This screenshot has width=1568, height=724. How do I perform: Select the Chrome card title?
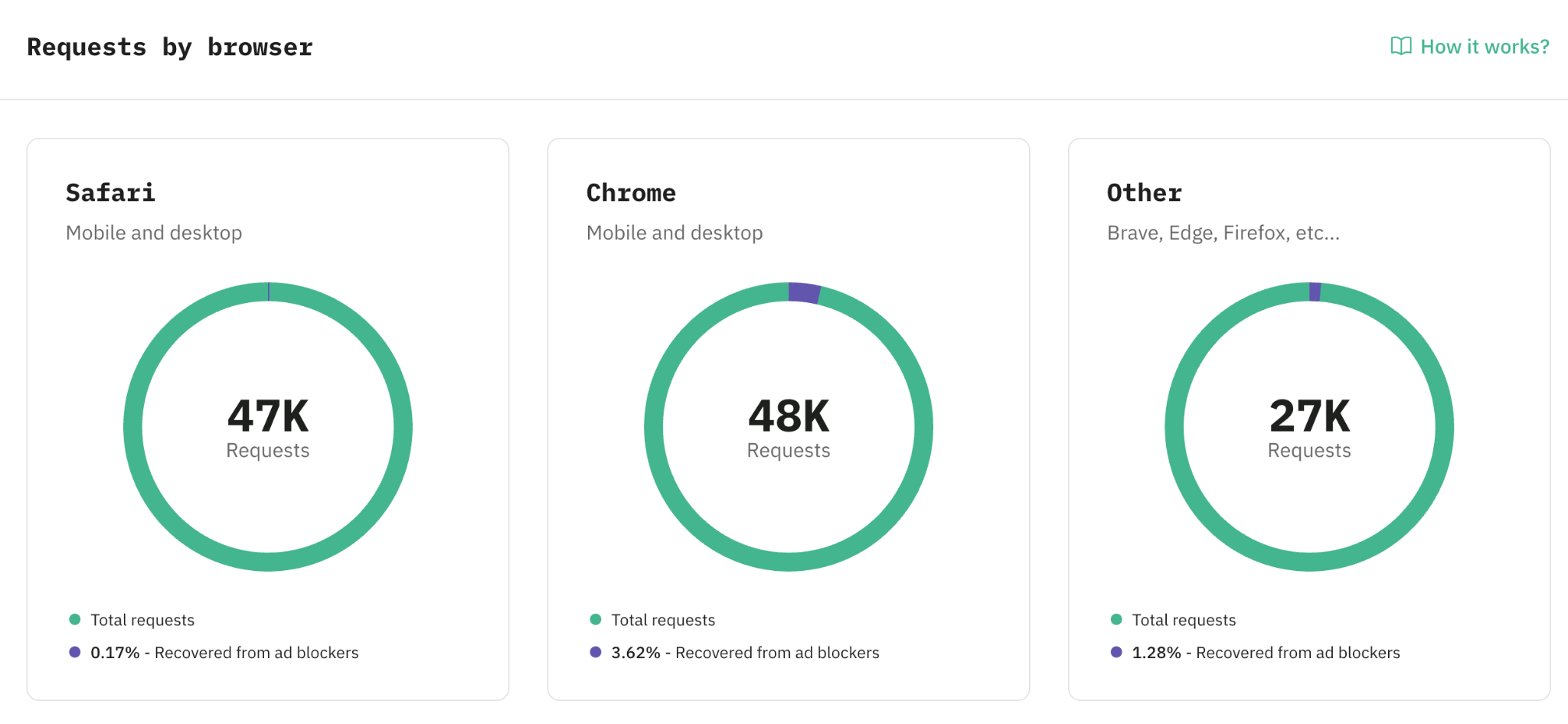tap(631, 193)
